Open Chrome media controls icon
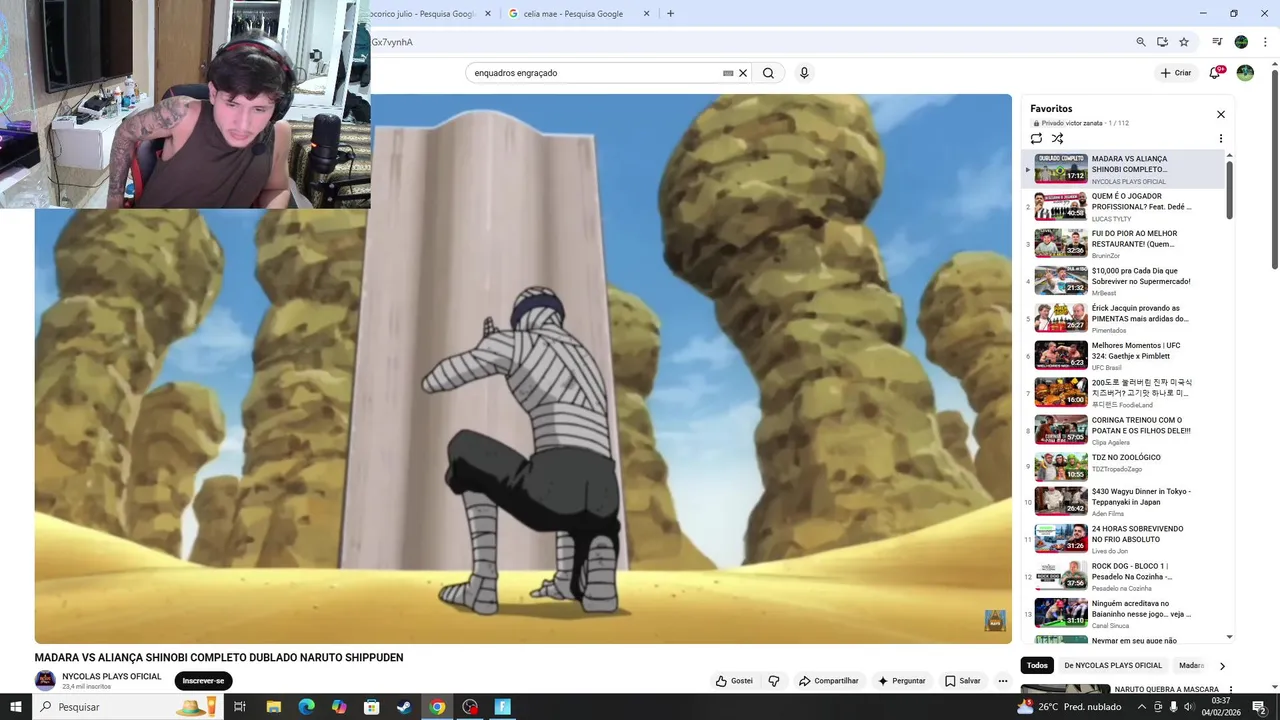The height and width of the screenshot is (720, 1280). (x=1217, y=42)
